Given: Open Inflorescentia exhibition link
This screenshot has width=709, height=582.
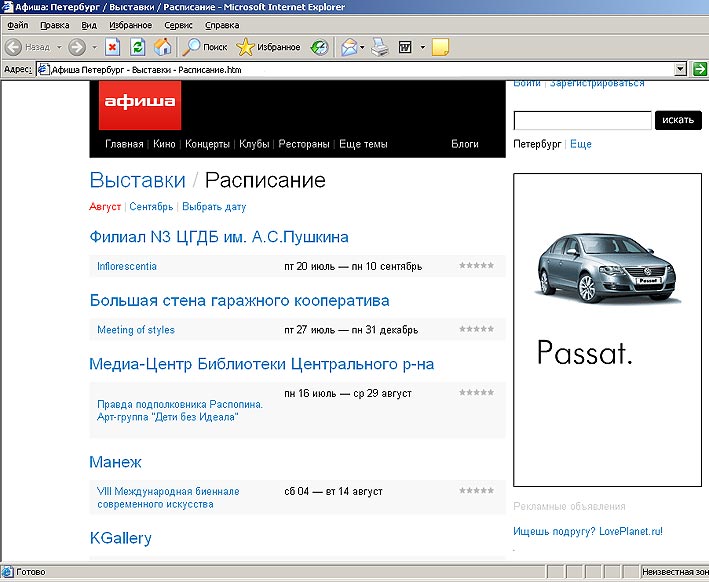Looking at the screenshot, I should [127, 266].
